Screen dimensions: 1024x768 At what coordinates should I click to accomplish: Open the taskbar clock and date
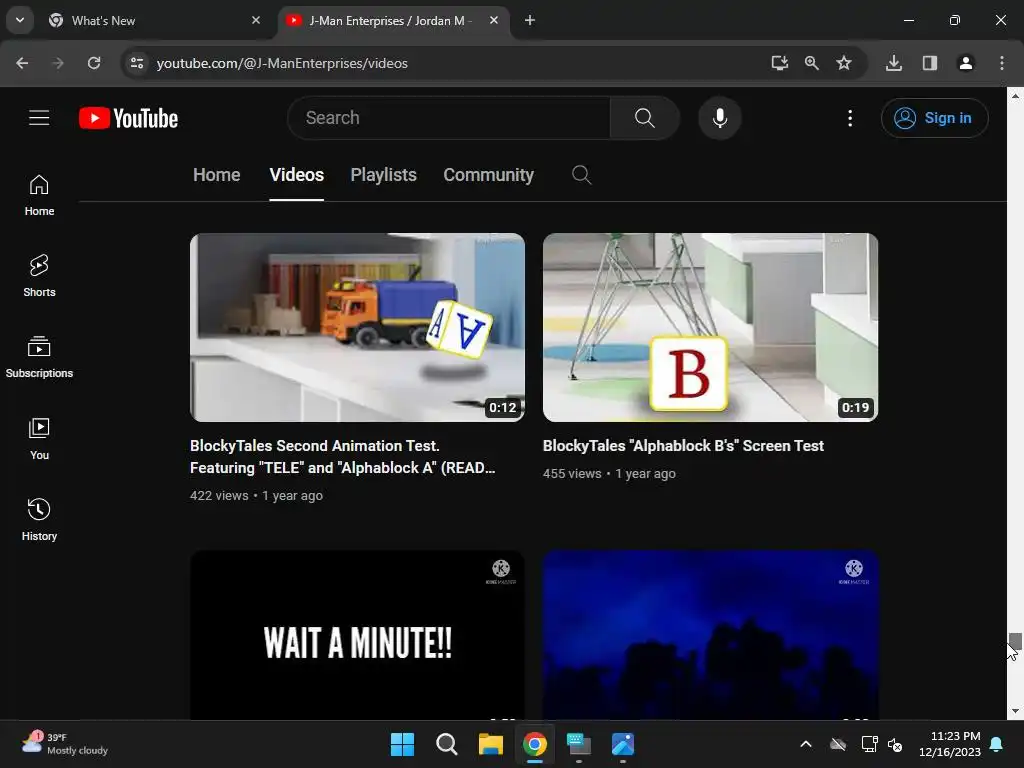click(x=950, y=744)
